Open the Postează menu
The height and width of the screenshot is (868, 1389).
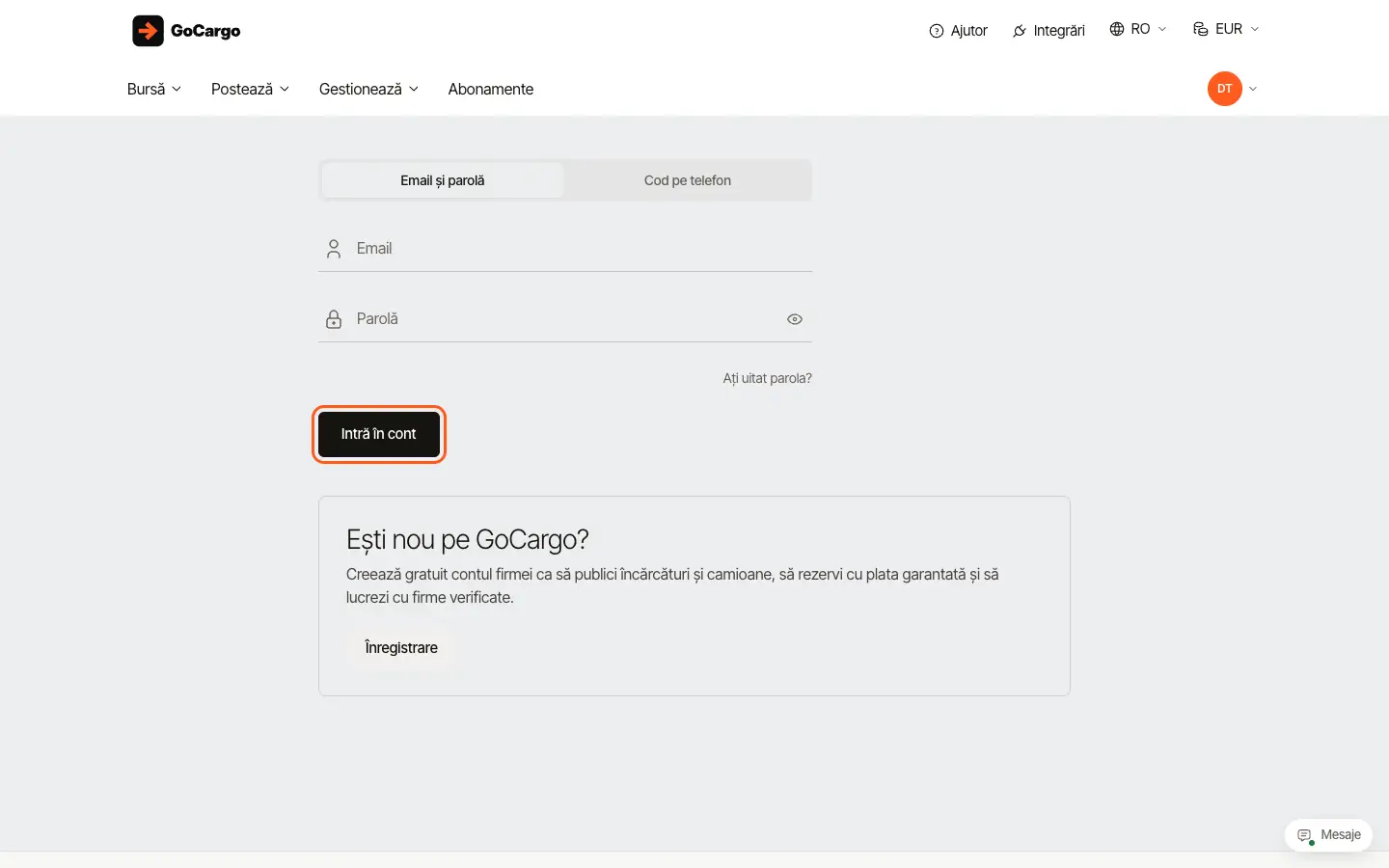coord(242,89)
